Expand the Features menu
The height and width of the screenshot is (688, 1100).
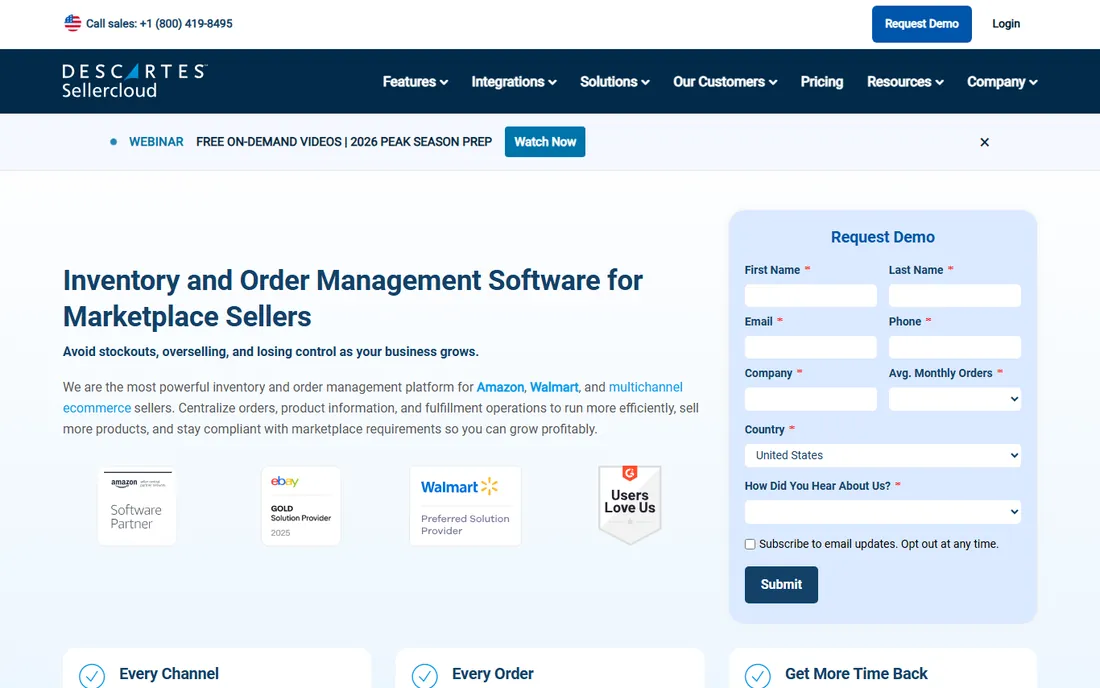[415, 82]
